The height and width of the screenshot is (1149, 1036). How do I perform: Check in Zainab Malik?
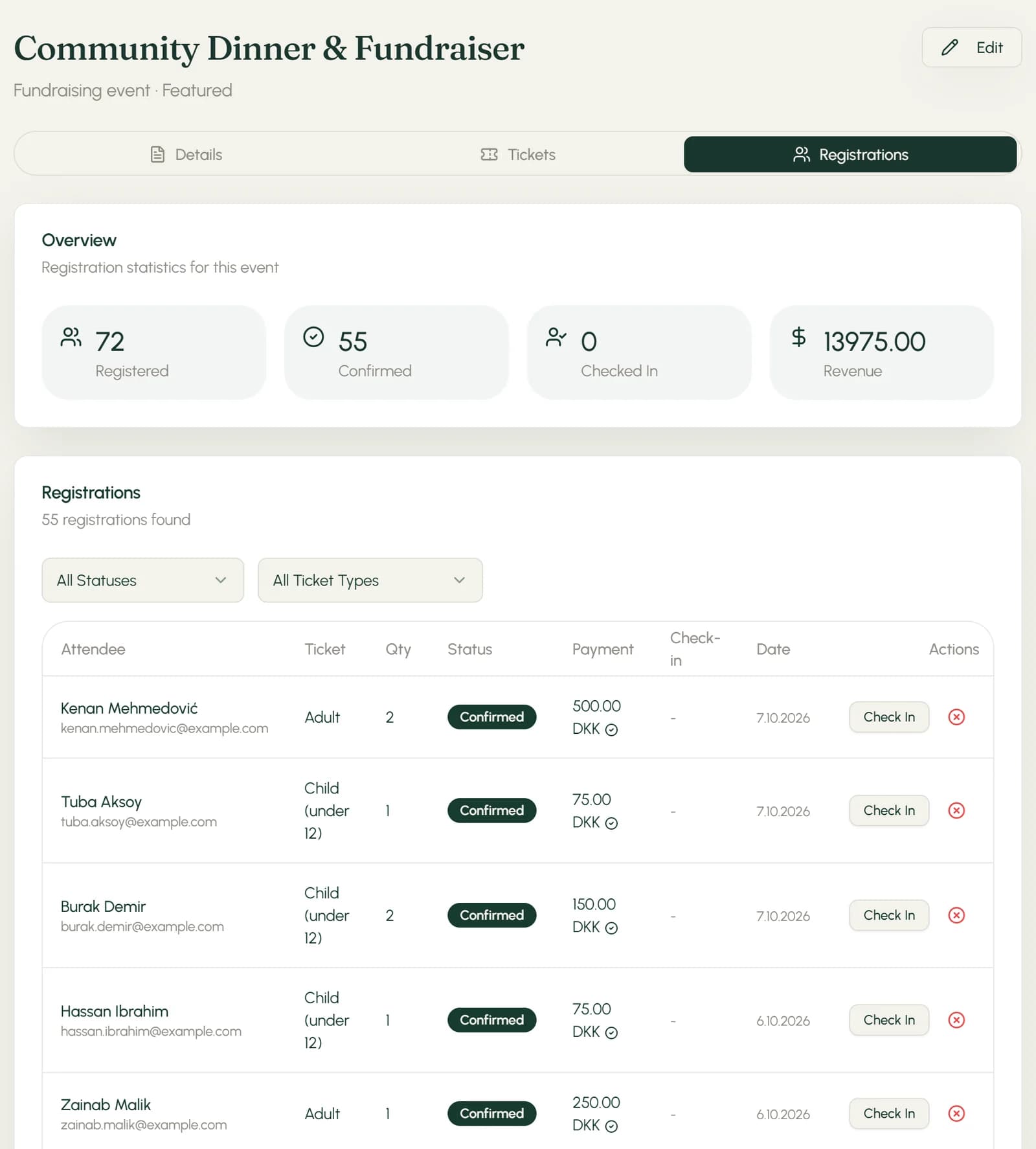[889, 1113]
